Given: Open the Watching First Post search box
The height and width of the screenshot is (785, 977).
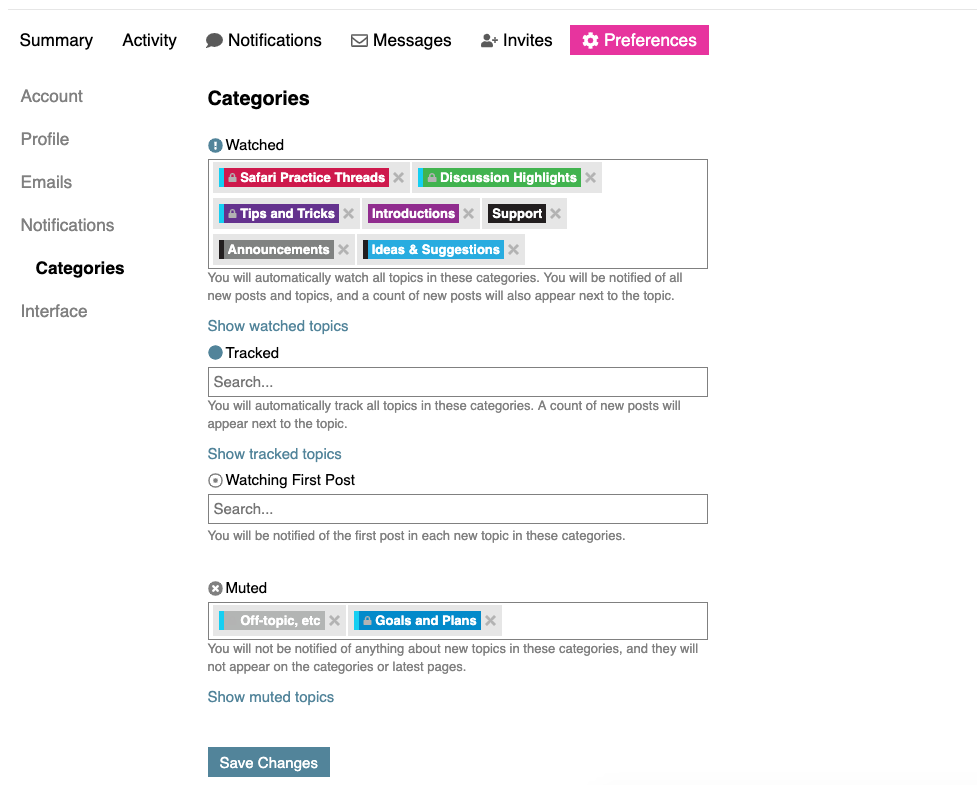Looking at the screenshot, I should coord(457,509).
